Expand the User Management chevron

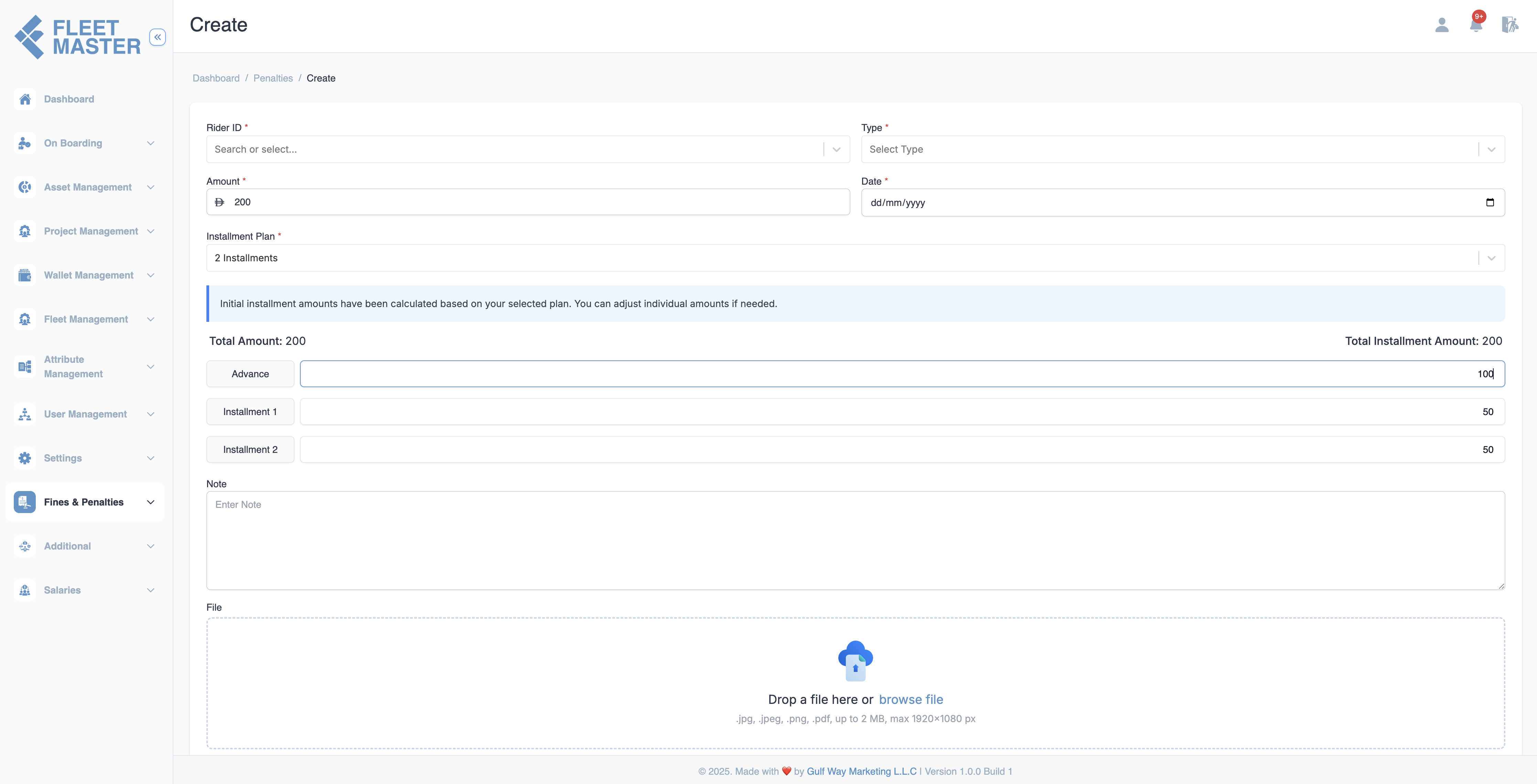click(151, 414)
